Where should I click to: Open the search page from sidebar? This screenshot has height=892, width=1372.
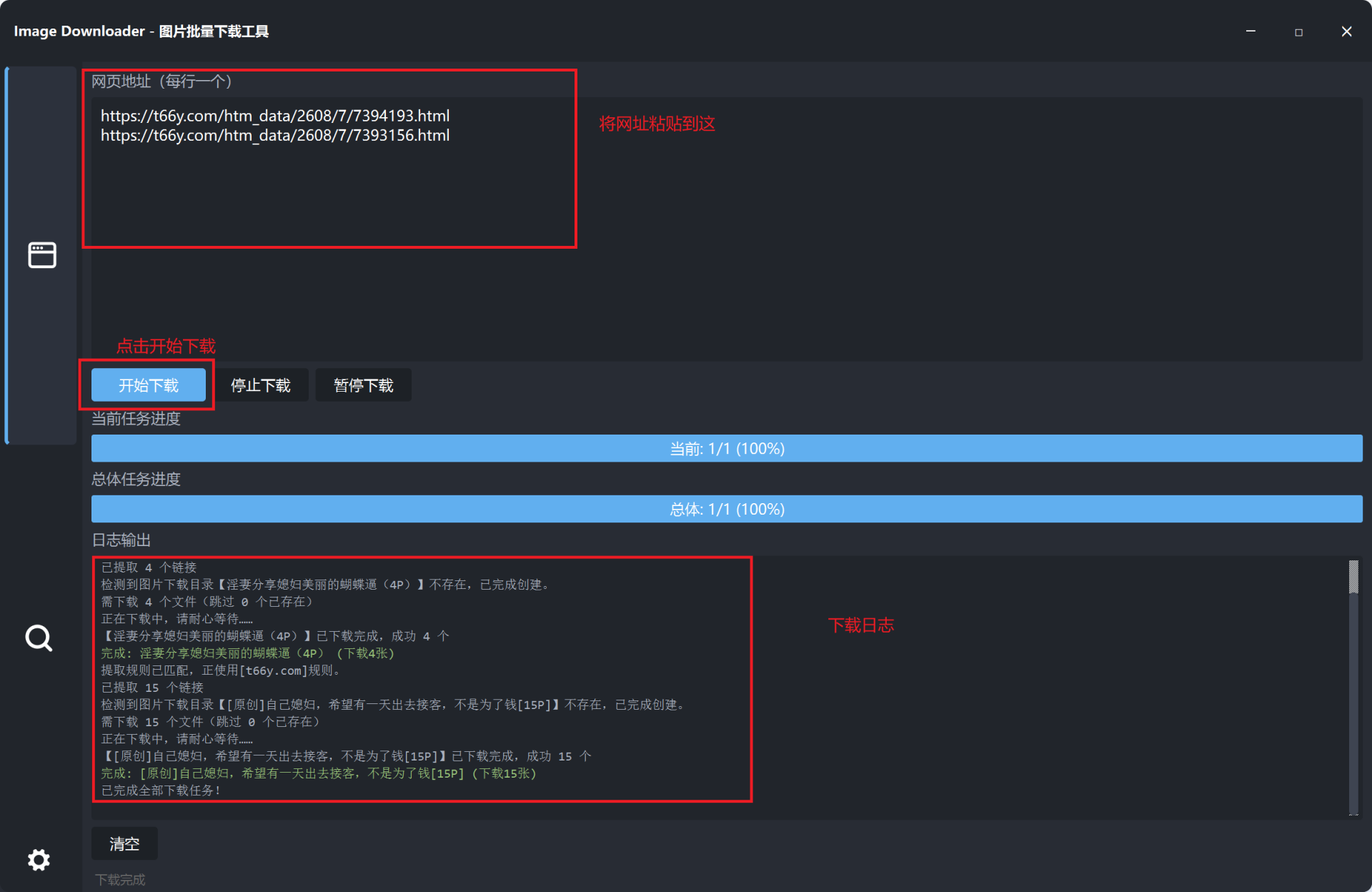(x=39, y=638)
